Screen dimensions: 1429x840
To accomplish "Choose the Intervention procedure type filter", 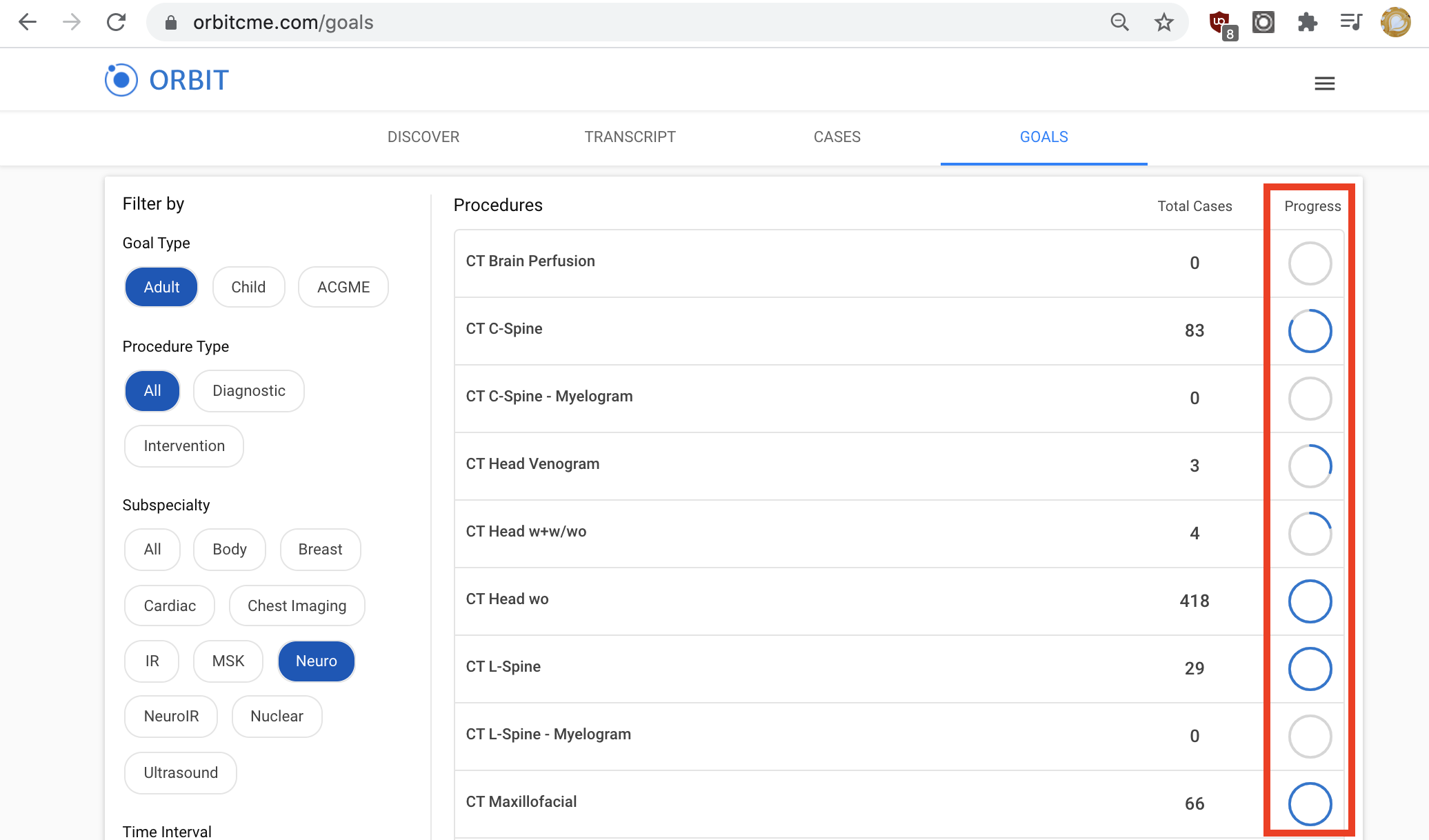I will pos(184,446).
